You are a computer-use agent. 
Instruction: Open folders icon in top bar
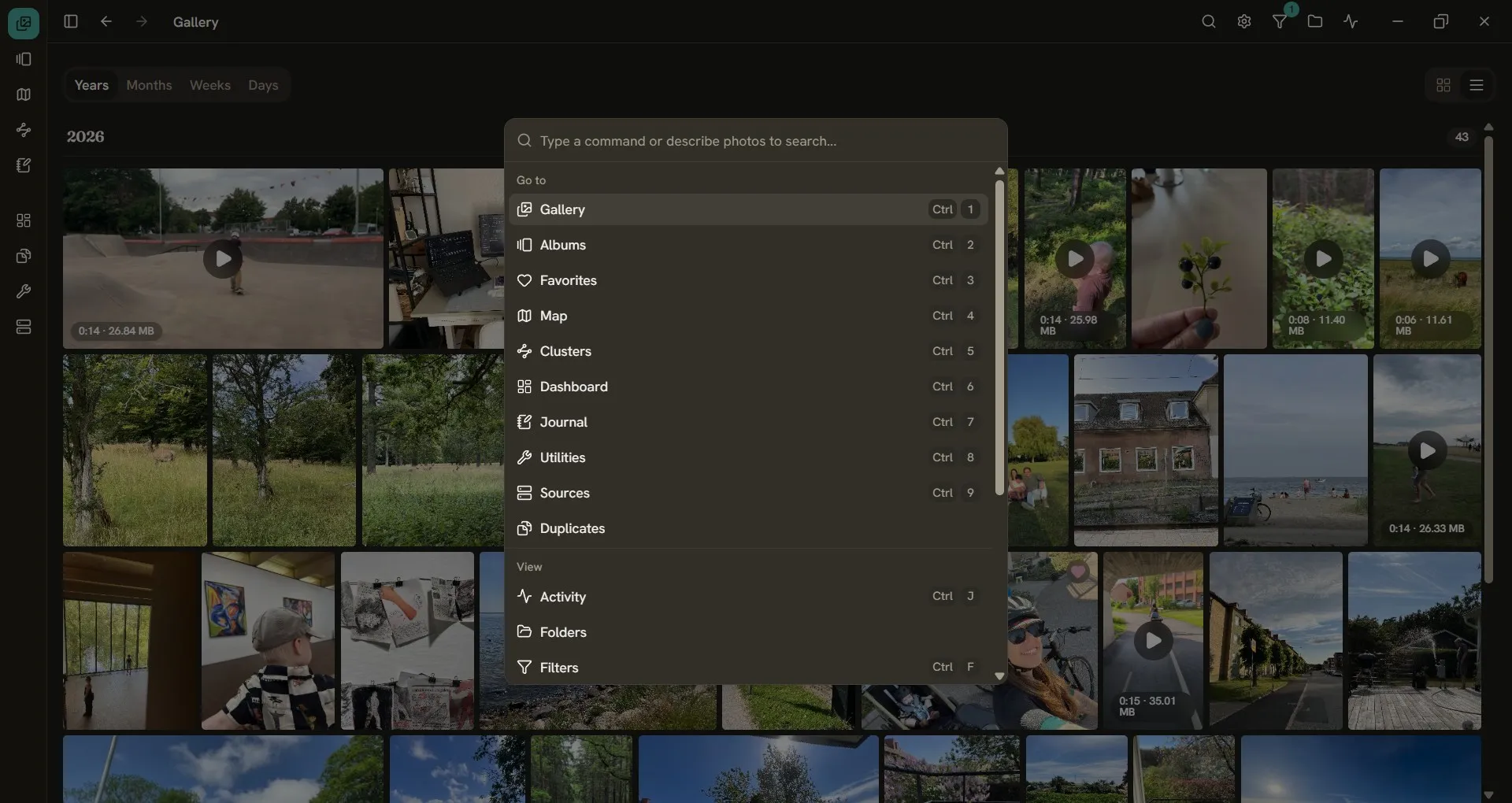[x=1315, y=22]
